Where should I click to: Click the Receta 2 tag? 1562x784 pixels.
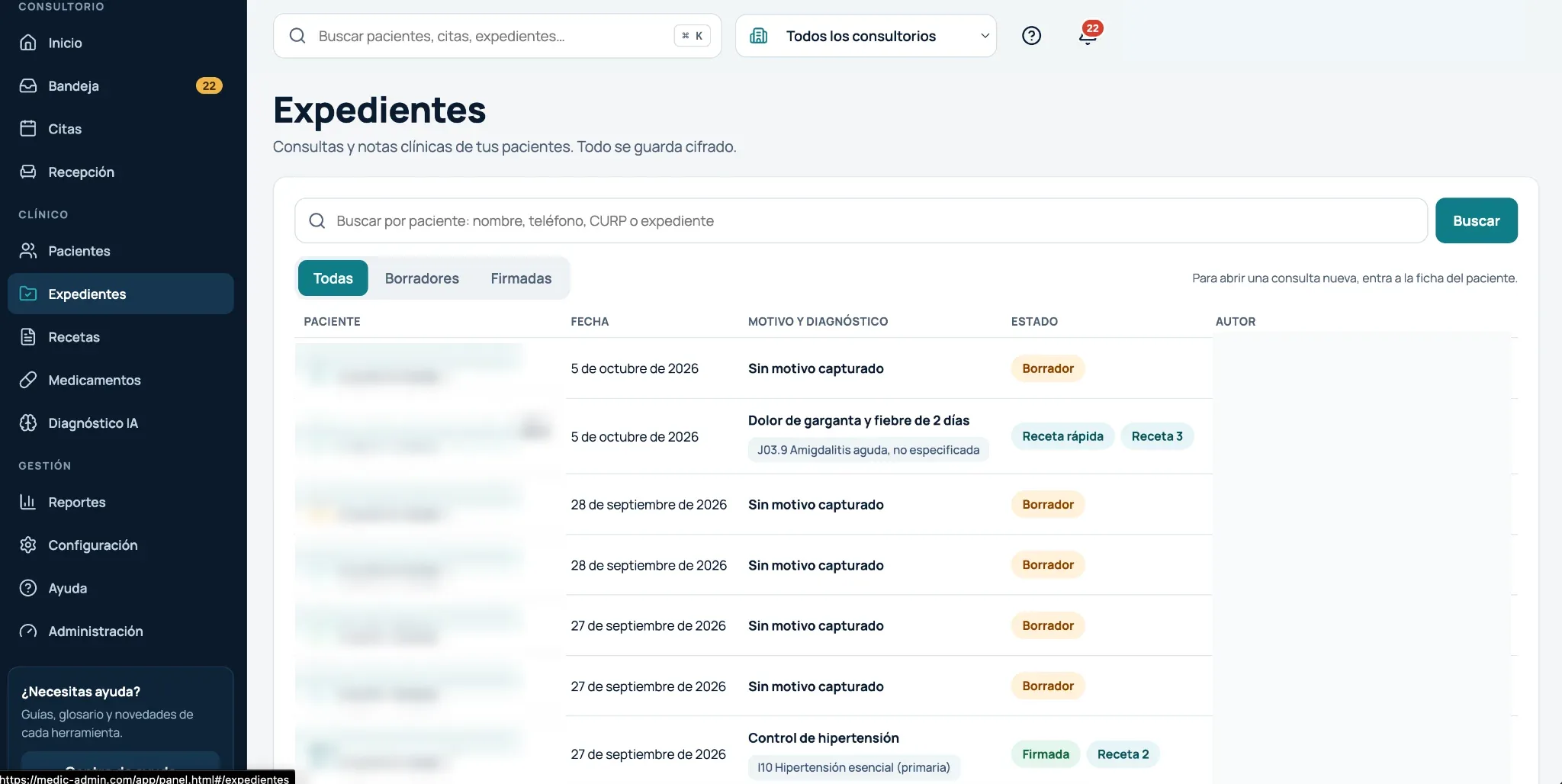[1123, 754]
